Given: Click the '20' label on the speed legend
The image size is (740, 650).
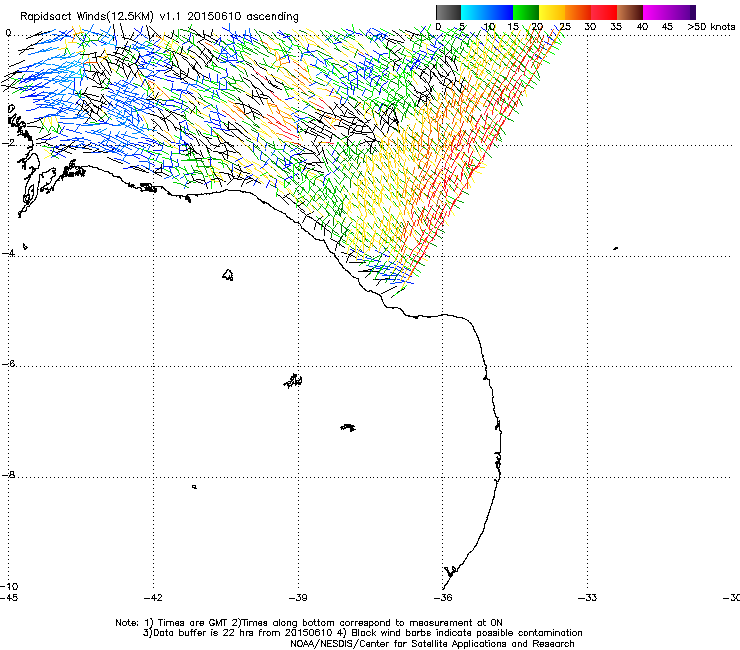Looking at the screenshot, I should (x=537, y=27).
